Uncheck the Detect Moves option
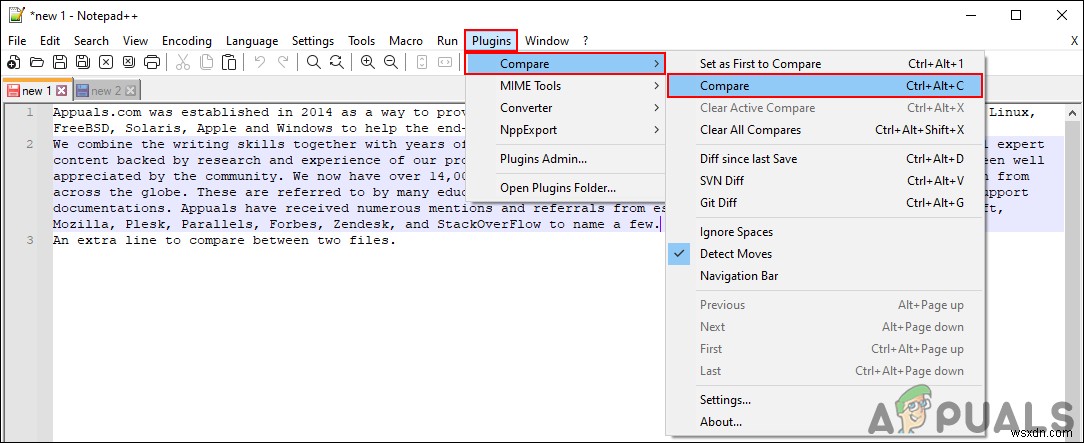The height and width of the screenshot is (443, 1084). (x=736, y=254)
